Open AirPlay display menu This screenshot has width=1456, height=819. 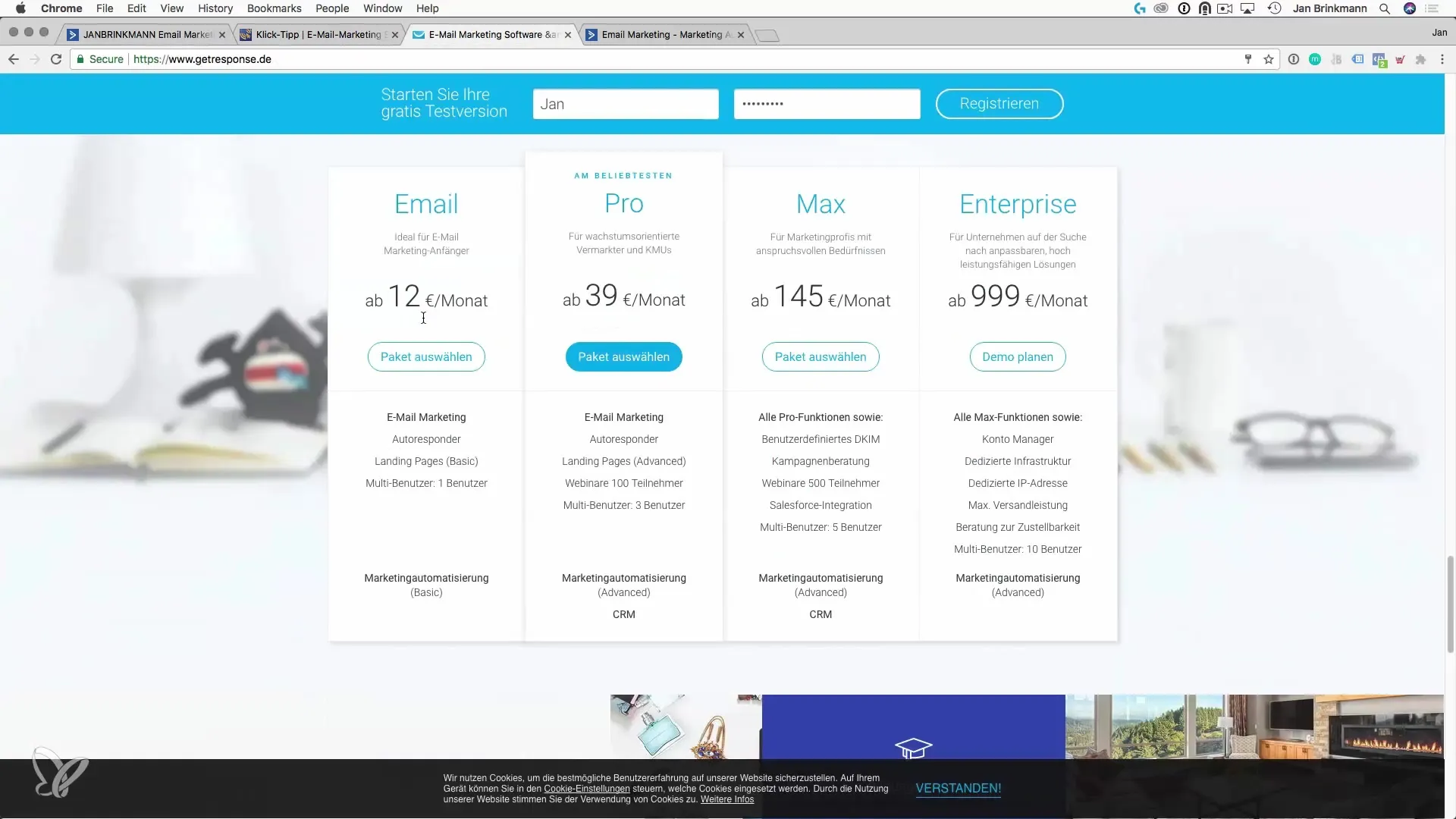1248,8
